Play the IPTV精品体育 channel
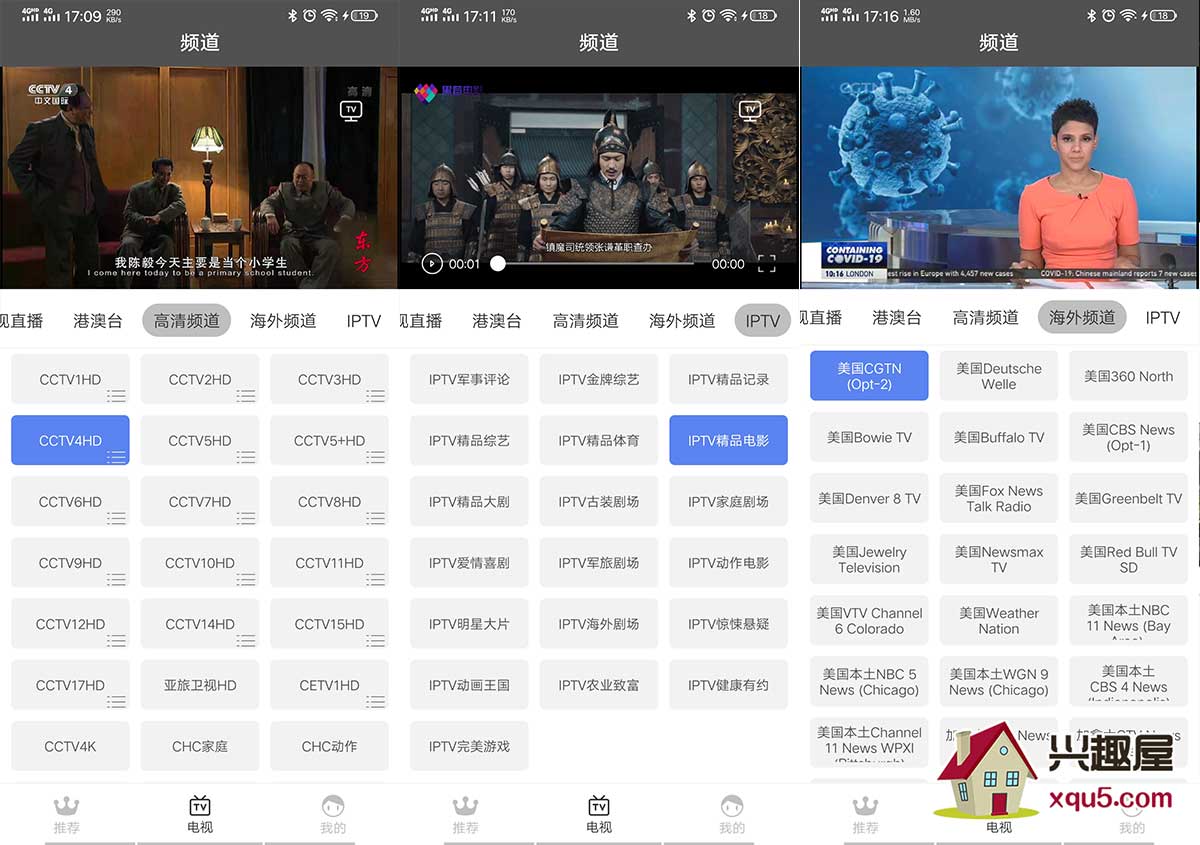 pyautogui.click(x=599, y=441)
